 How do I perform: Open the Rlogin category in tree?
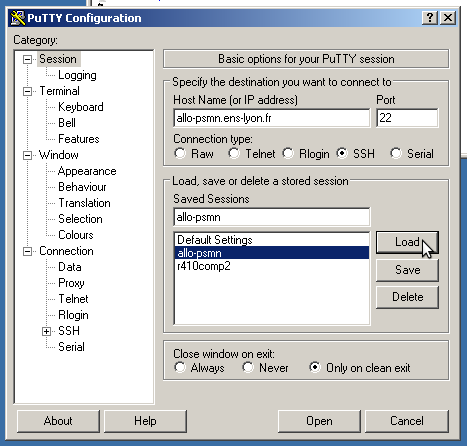tap(73, 315)
